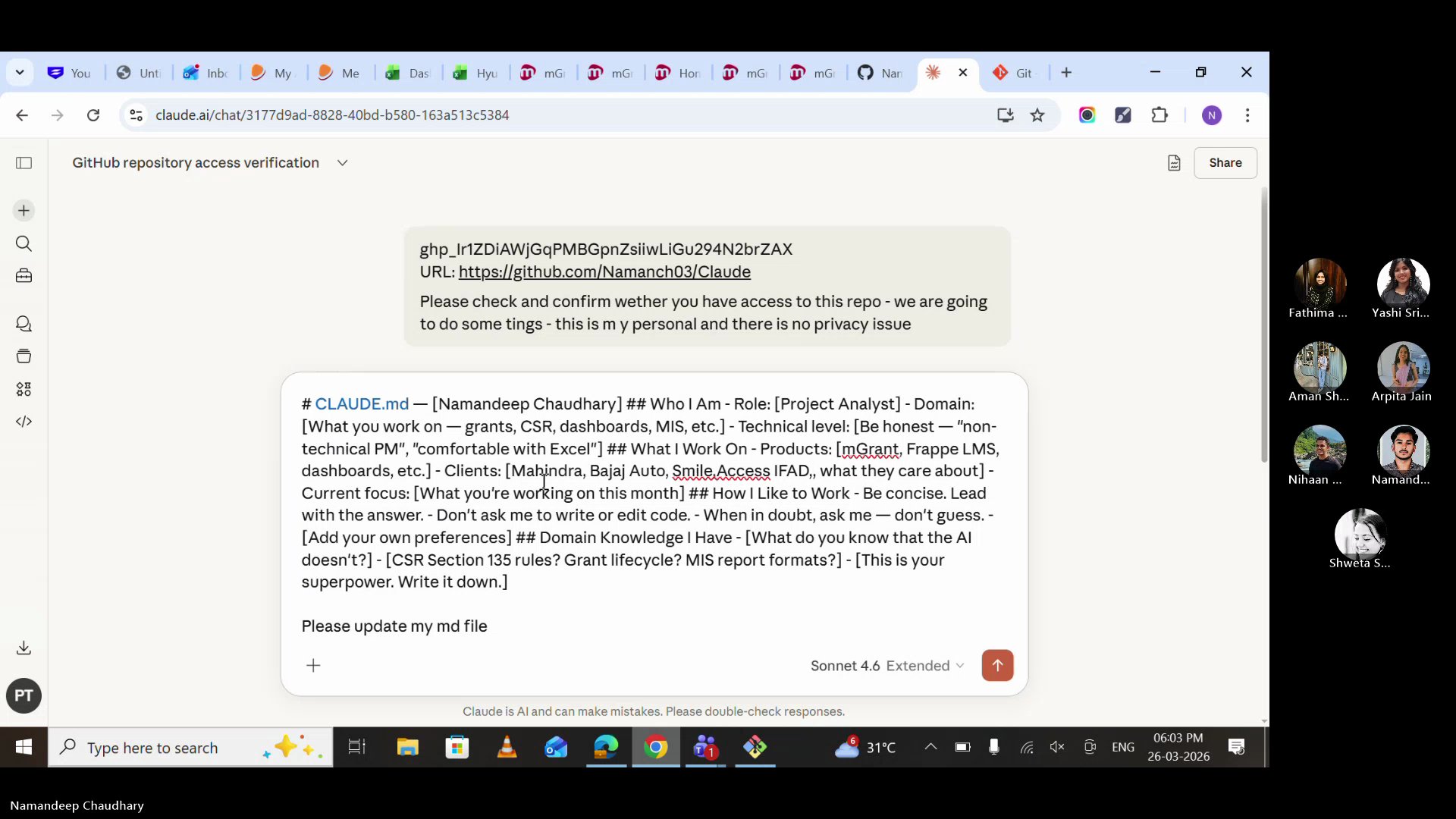The width and height of the screenshot is (1456, 819).
Task: Select the search icon in the sidebar
Action: [x=24, y=243]
